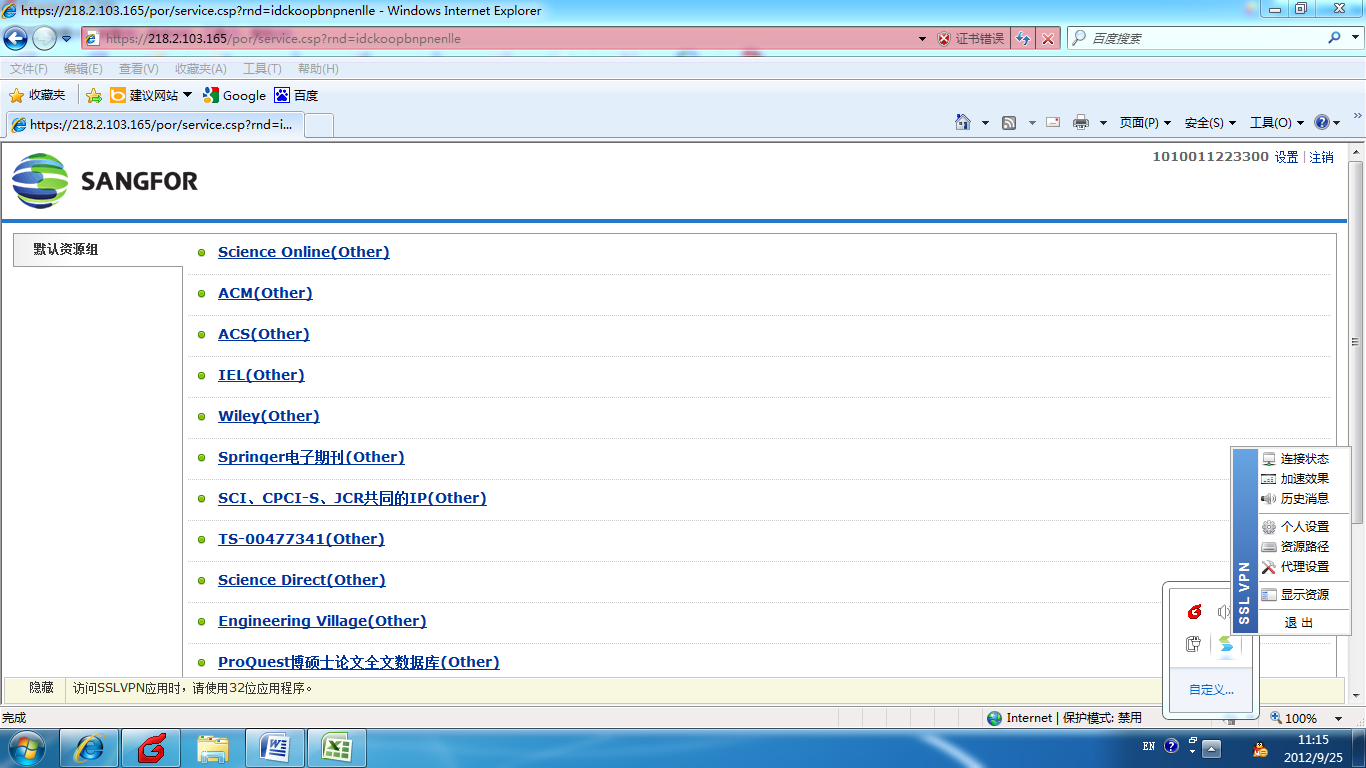This screenshot has width=1366, height=768.
Task: Select 连接状态 in SSL VPN menu
Action: pyautogui.click(x=1304, y=459)
